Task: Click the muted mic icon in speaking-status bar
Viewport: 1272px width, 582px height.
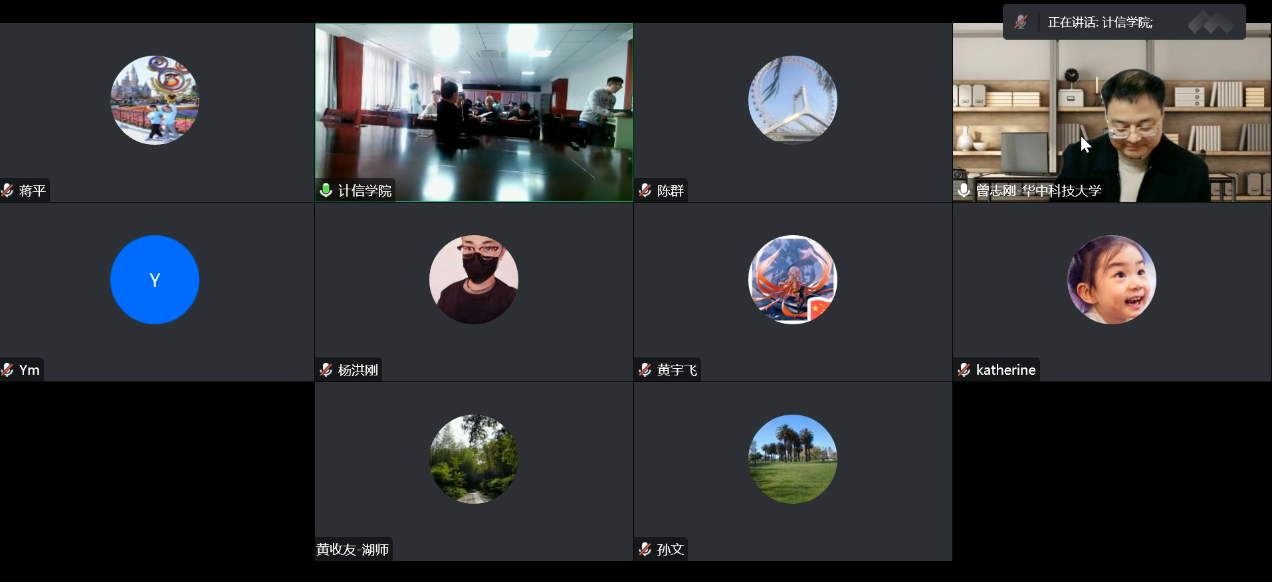Action: 1021,22
